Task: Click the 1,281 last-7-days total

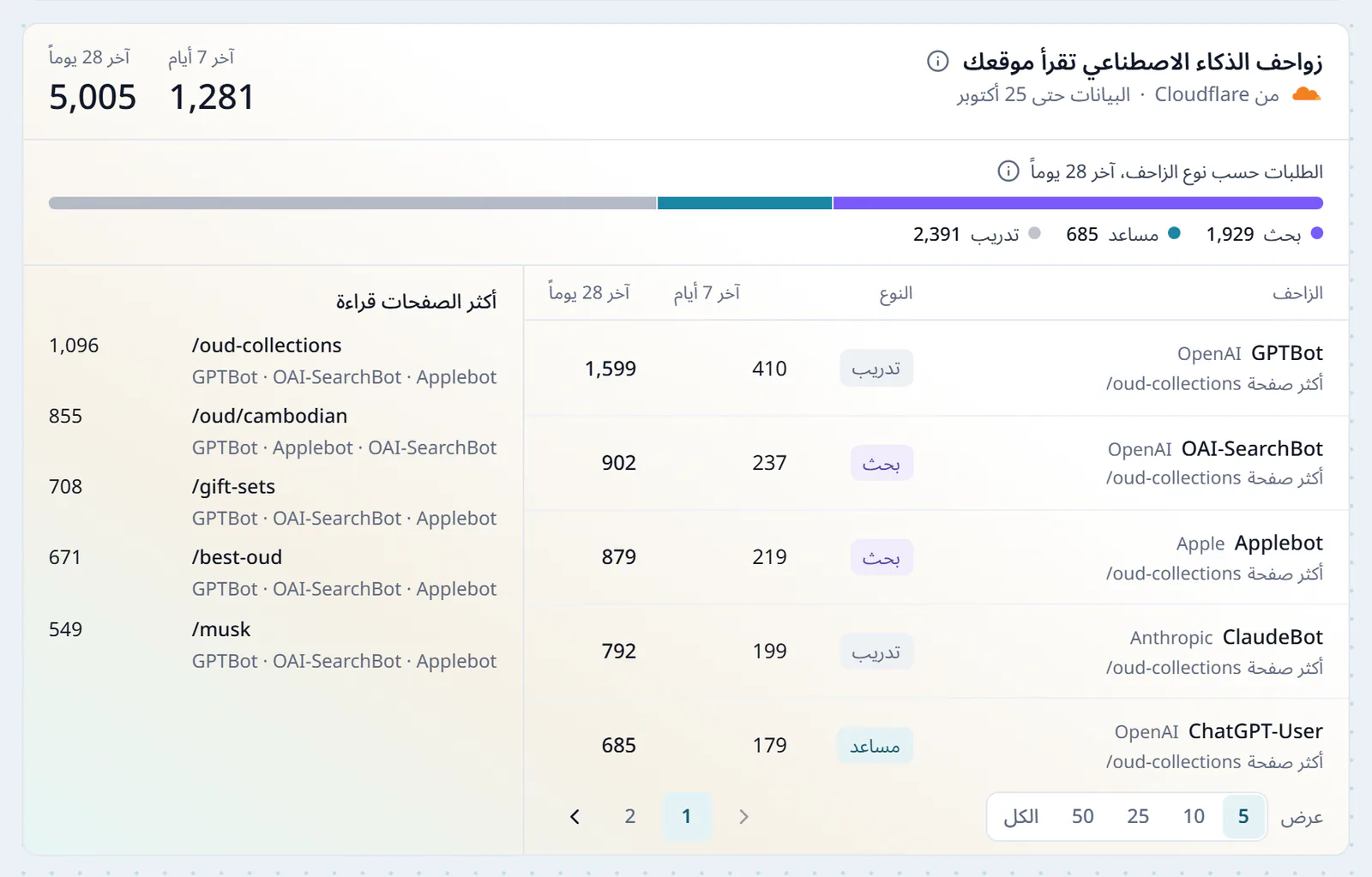Action: (212, 98)
